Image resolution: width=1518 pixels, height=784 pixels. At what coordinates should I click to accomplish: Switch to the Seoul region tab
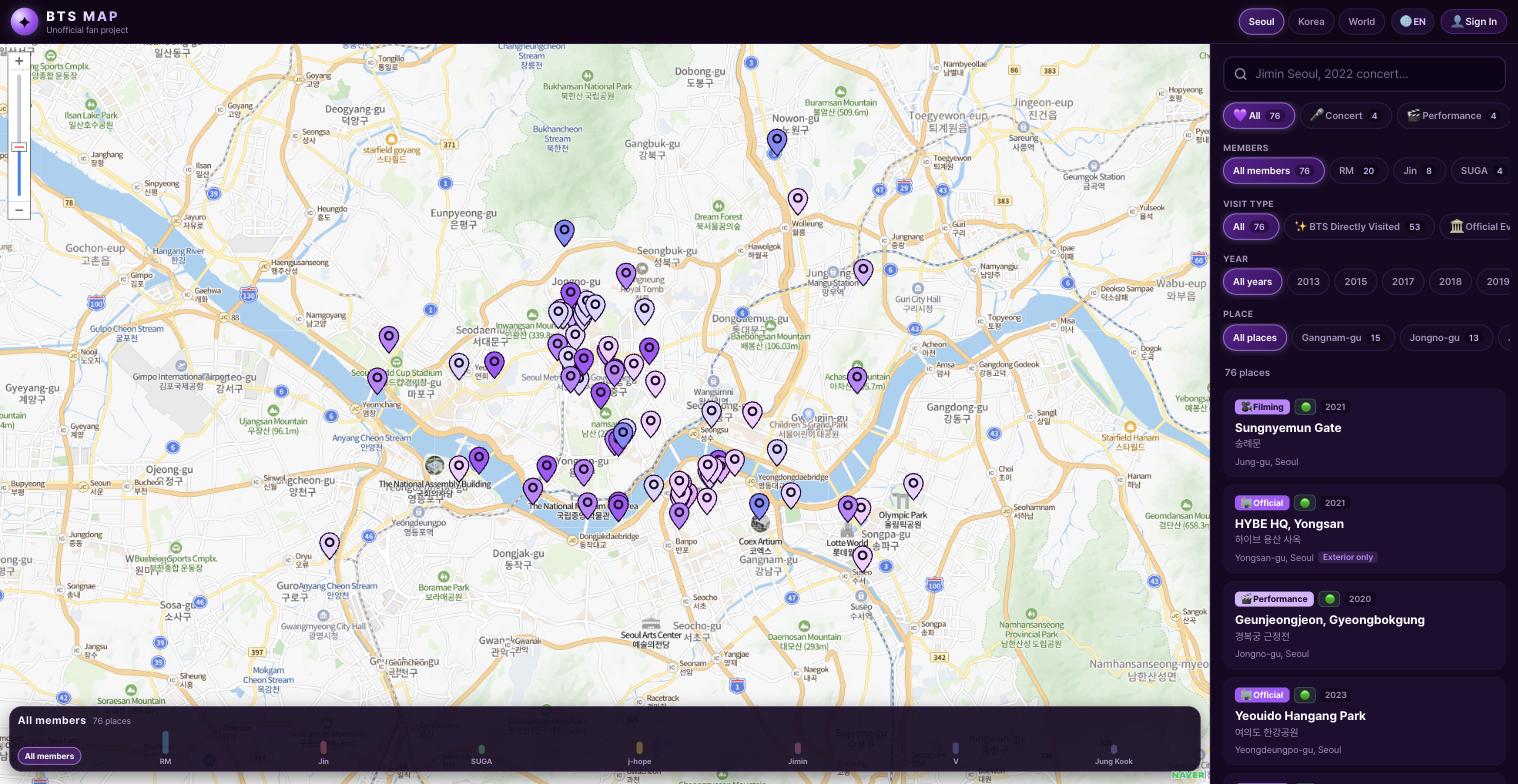tap(1261, 21)
